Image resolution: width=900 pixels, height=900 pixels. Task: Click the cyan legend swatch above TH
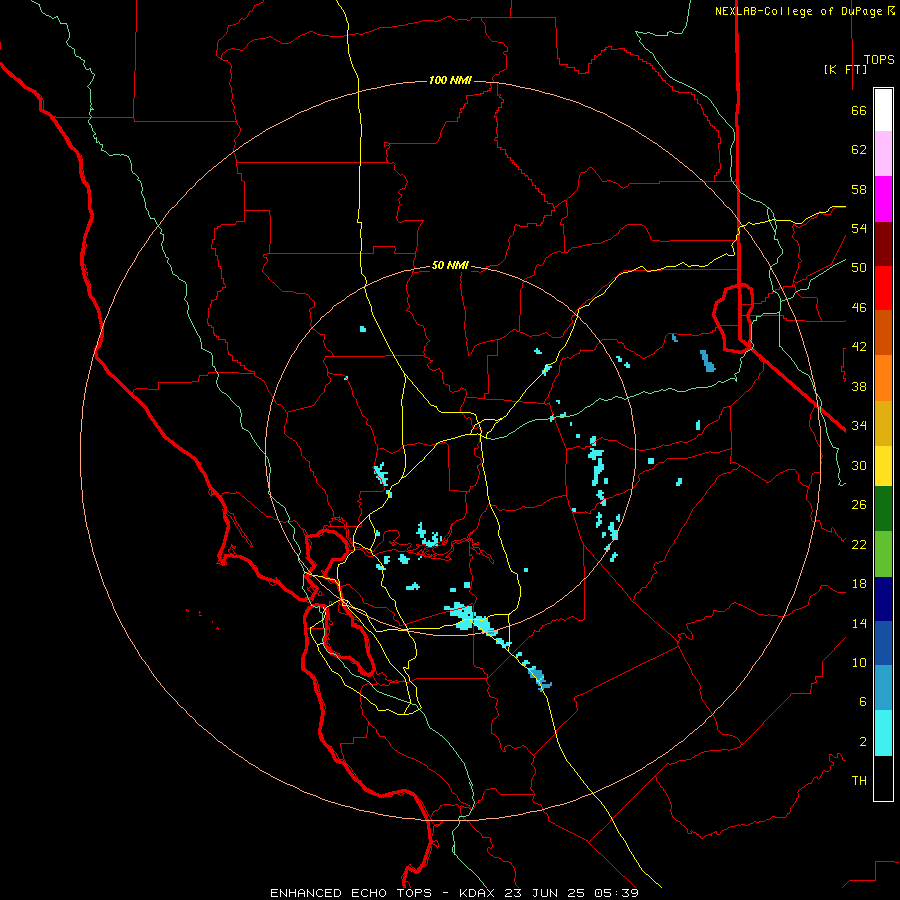click(883, 733)
